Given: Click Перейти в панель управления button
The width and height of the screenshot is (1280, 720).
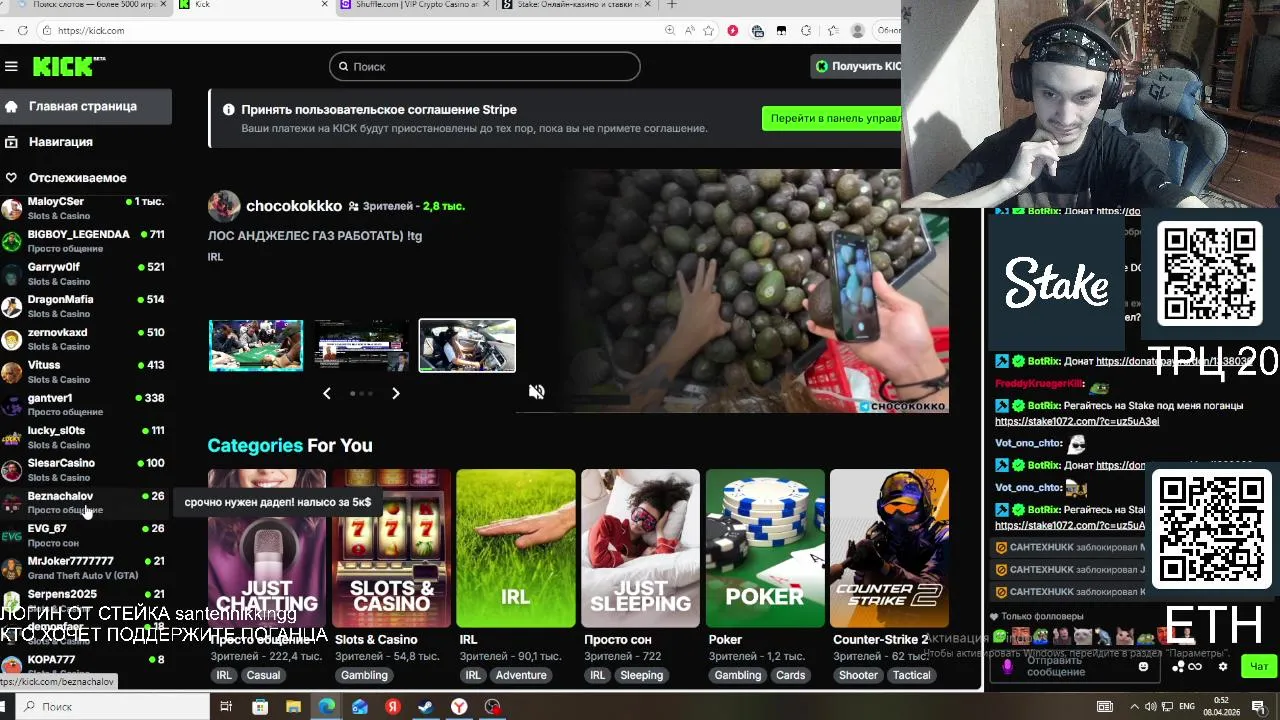Looking at the screenshot, I should (831, 119).
